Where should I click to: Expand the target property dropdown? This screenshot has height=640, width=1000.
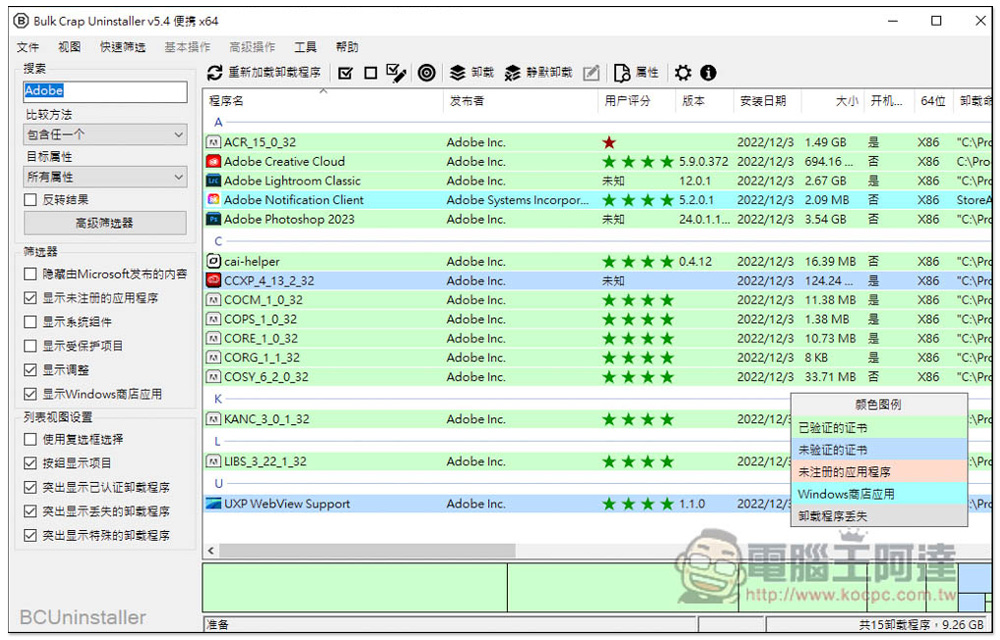click(105, 177)
